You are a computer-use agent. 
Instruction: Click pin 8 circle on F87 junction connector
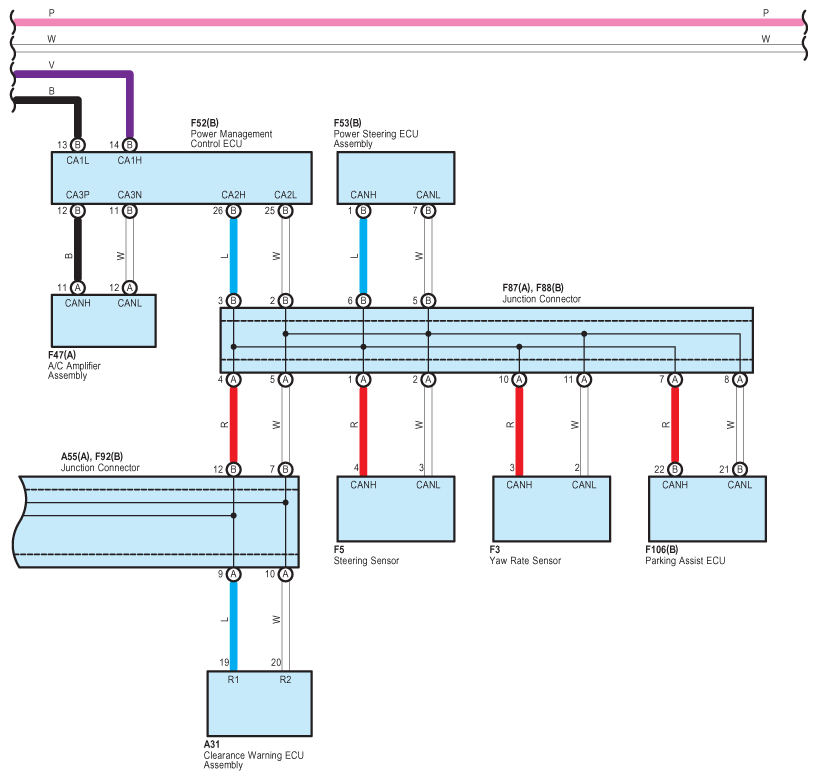pos(739,380)
